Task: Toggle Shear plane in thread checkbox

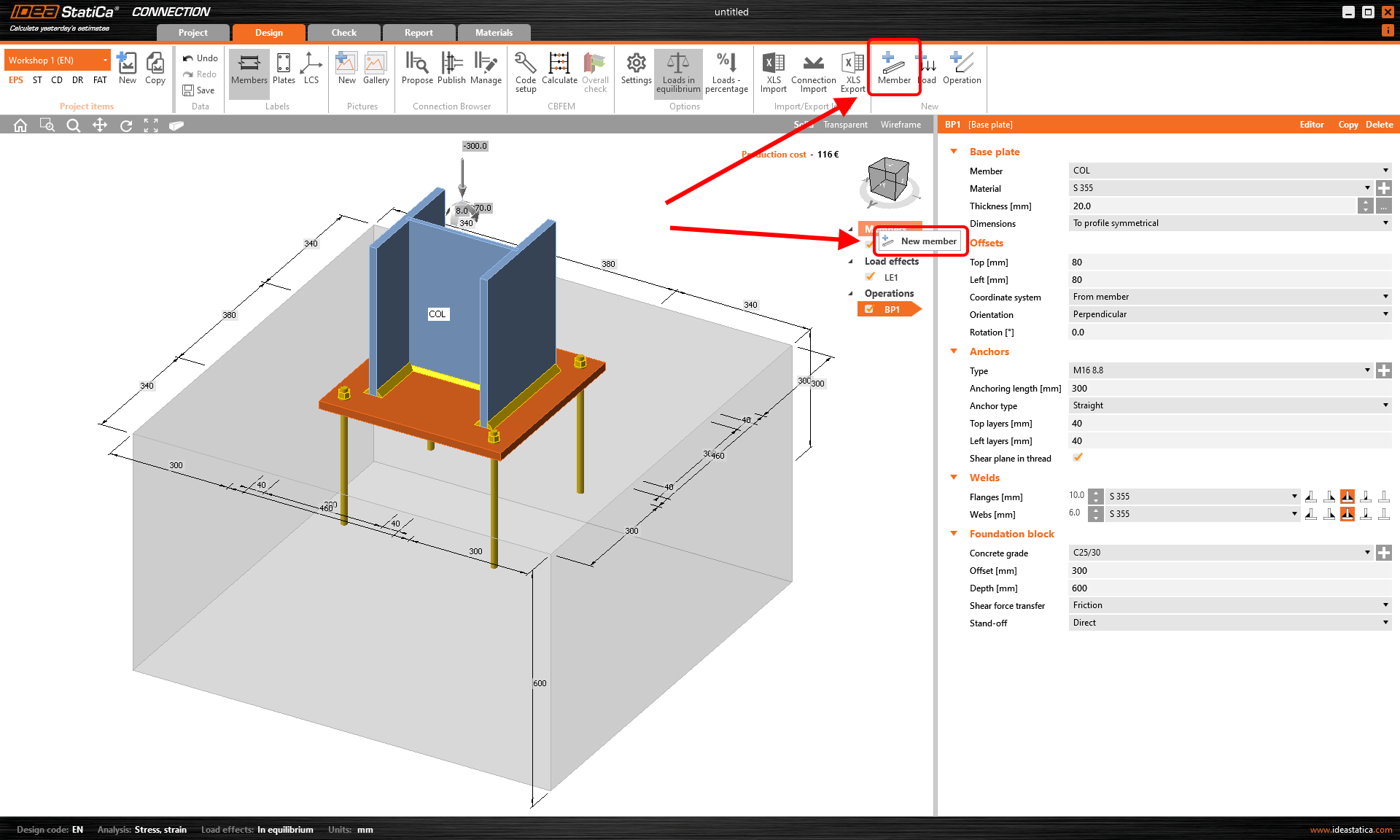Action: pos(1078,458)
